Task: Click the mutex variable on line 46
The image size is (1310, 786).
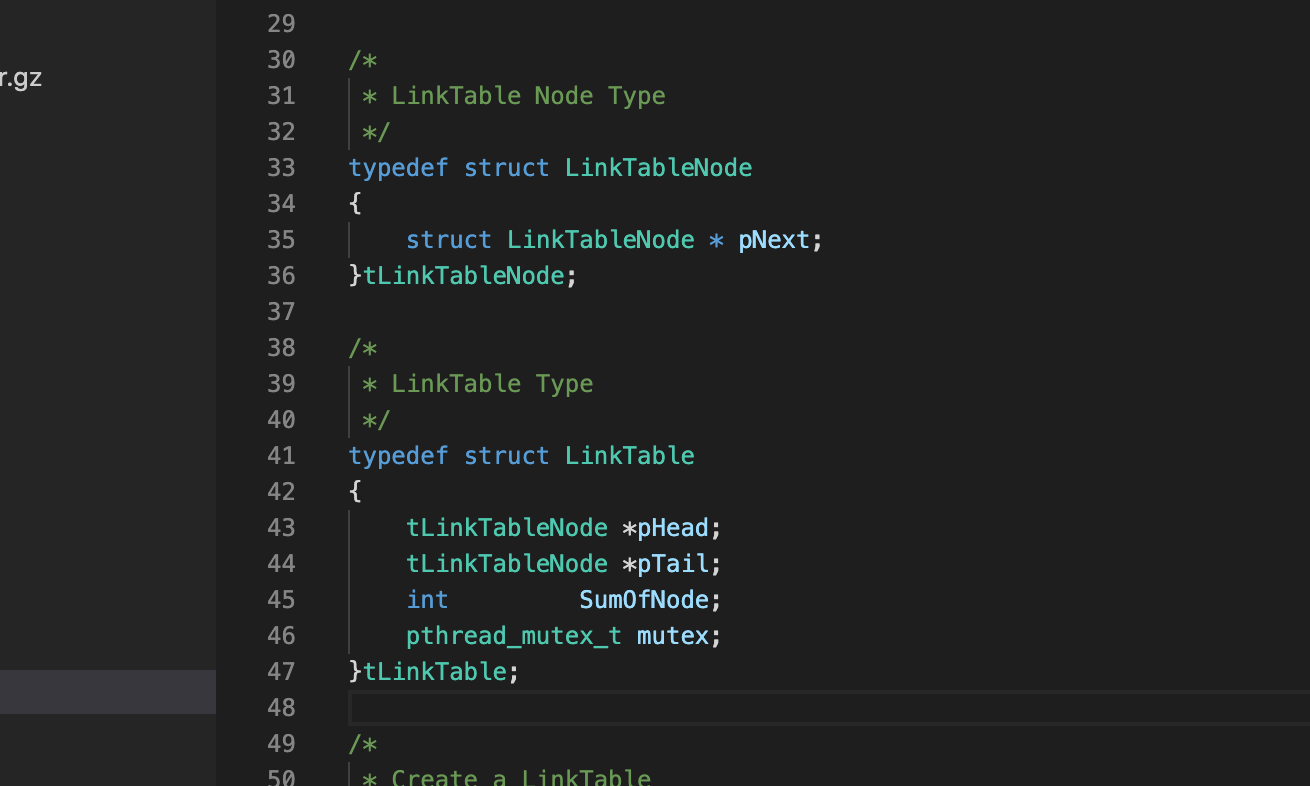Action: click(672, 636)
